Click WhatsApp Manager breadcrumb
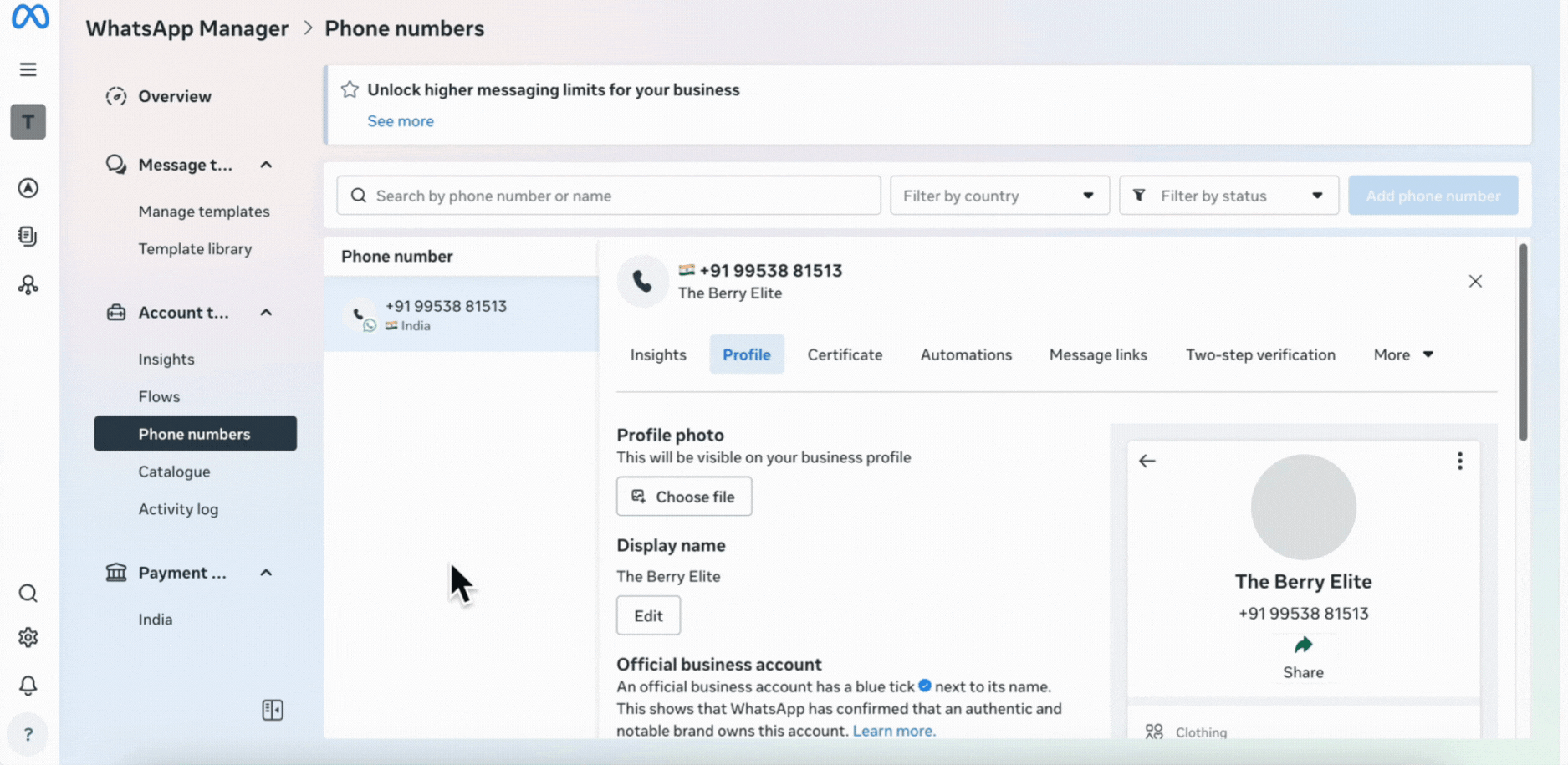The width and height of the screenshot is (1568, 765). pyautogui.click(x=187, y=28)
